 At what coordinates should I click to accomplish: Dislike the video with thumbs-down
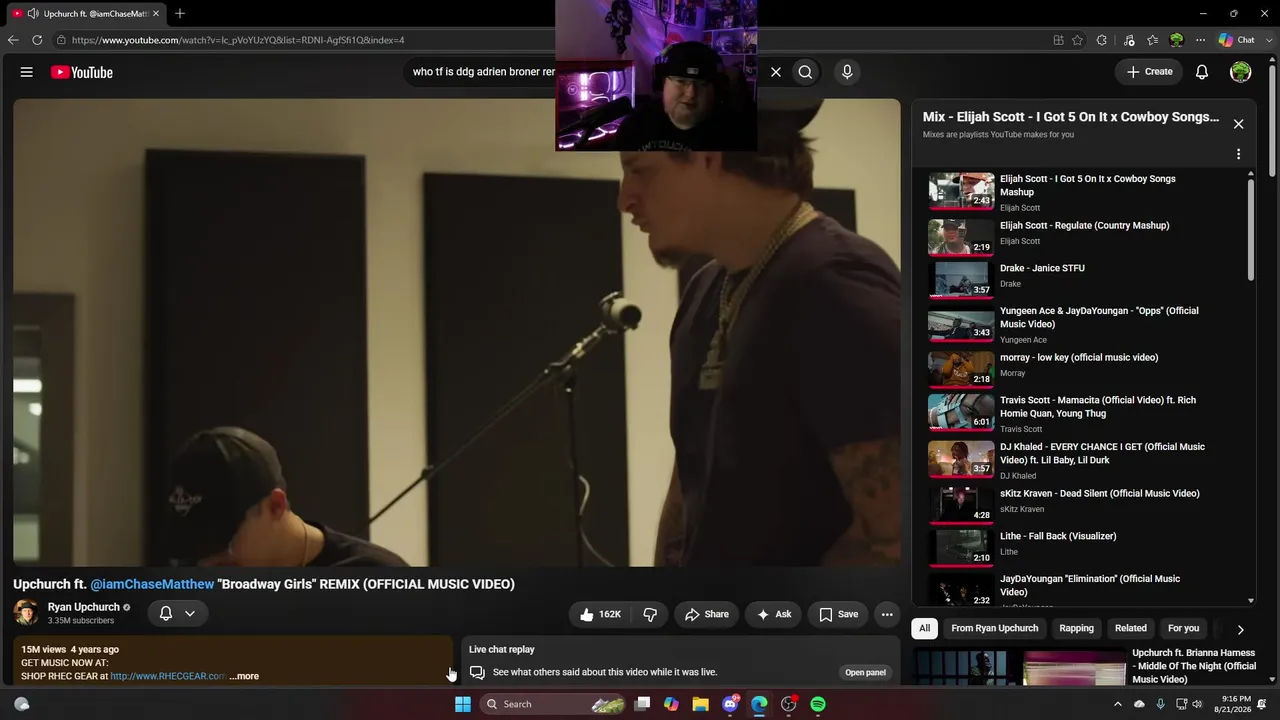(650, 614)
